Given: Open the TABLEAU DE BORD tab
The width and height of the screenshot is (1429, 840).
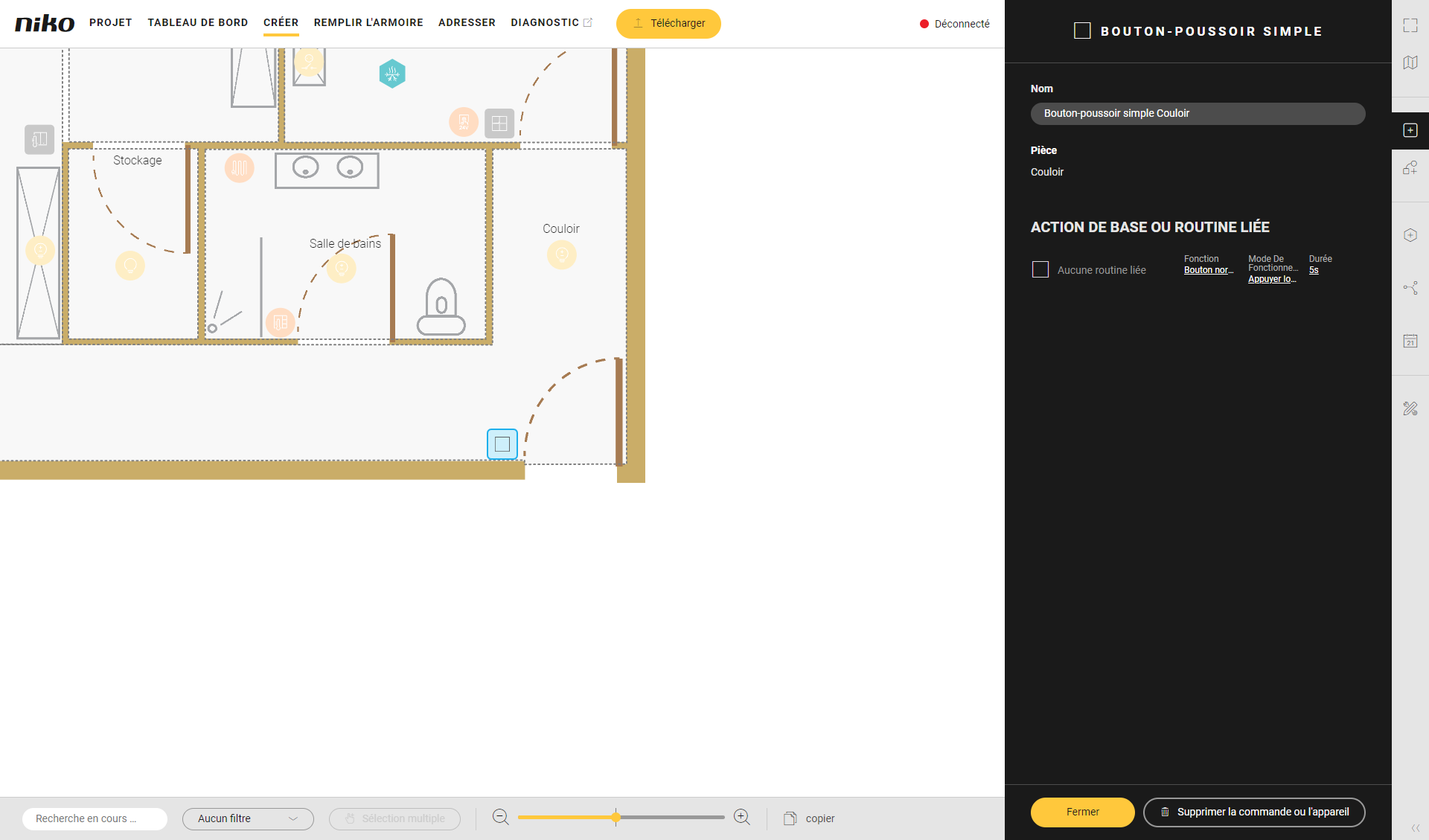Looking at the screenshot, I should coord(197,22).
